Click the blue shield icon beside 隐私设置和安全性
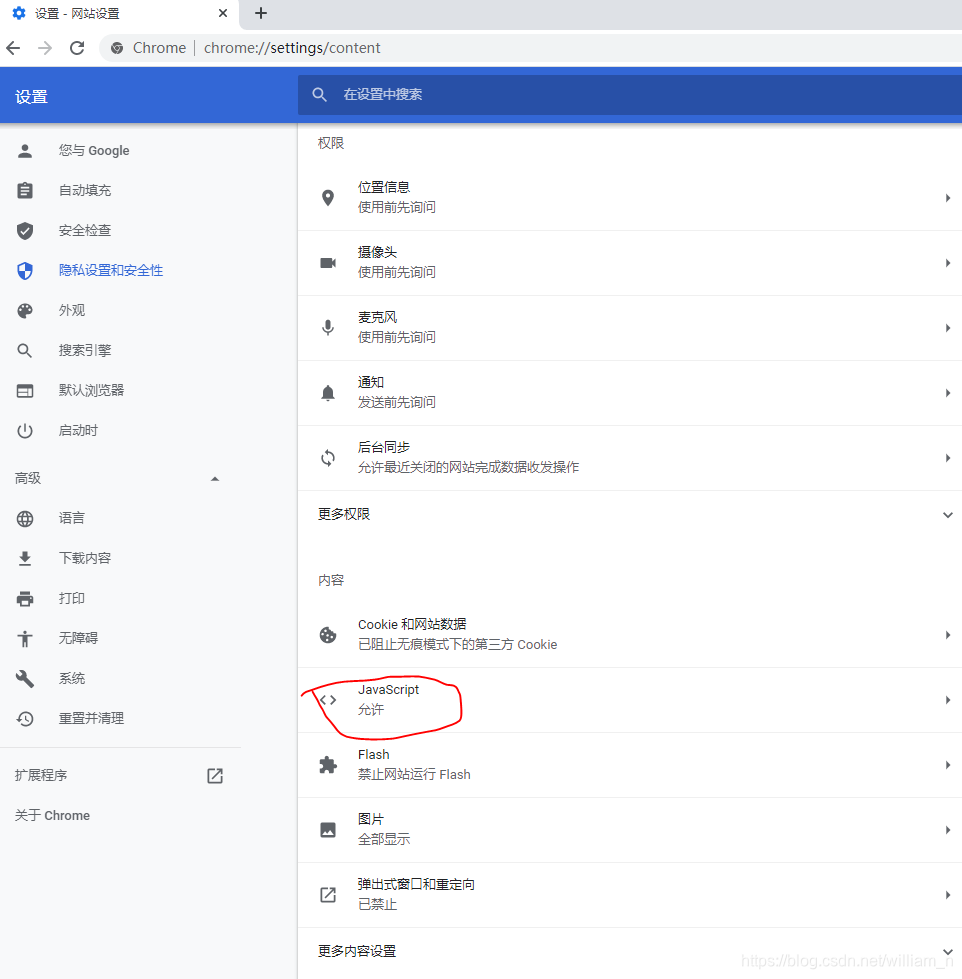Viewport: 962px width, 979px height. click(25, 270)
